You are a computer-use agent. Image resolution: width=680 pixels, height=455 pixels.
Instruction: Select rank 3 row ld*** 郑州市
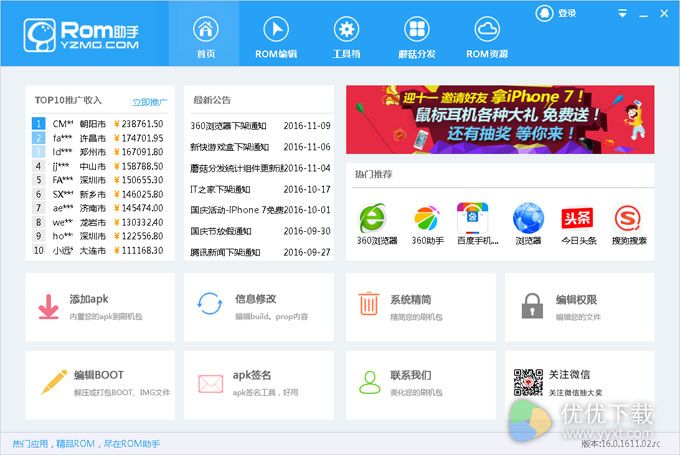tap(98, 152)
